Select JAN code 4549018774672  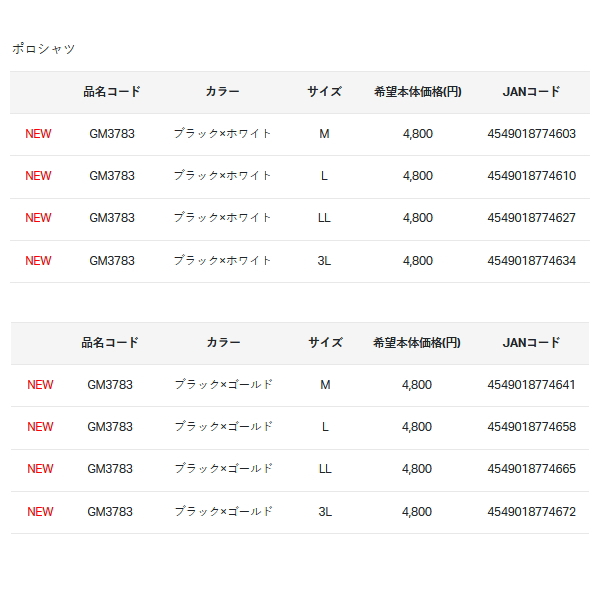(x=531, y=512)
